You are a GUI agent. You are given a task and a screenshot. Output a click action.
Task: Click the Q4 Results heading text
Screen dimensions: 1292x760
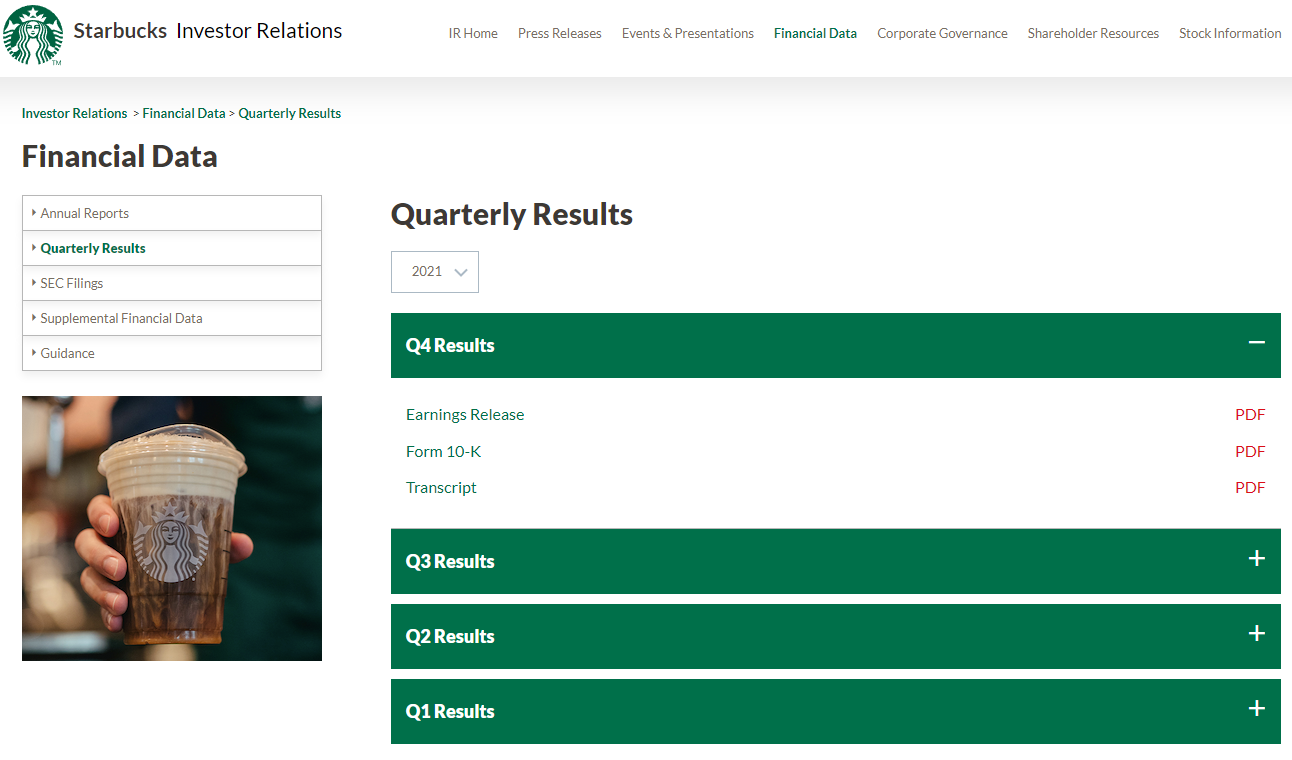[450, 345]
